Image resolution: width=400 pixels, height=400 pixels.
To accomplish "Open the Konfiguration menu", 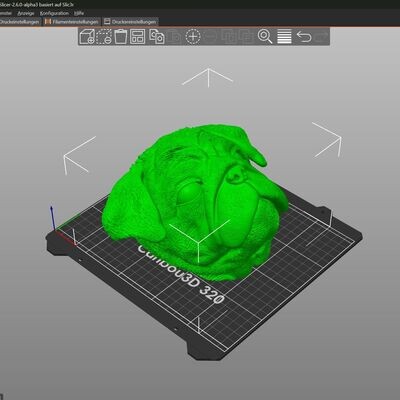I will pos(54,13).
